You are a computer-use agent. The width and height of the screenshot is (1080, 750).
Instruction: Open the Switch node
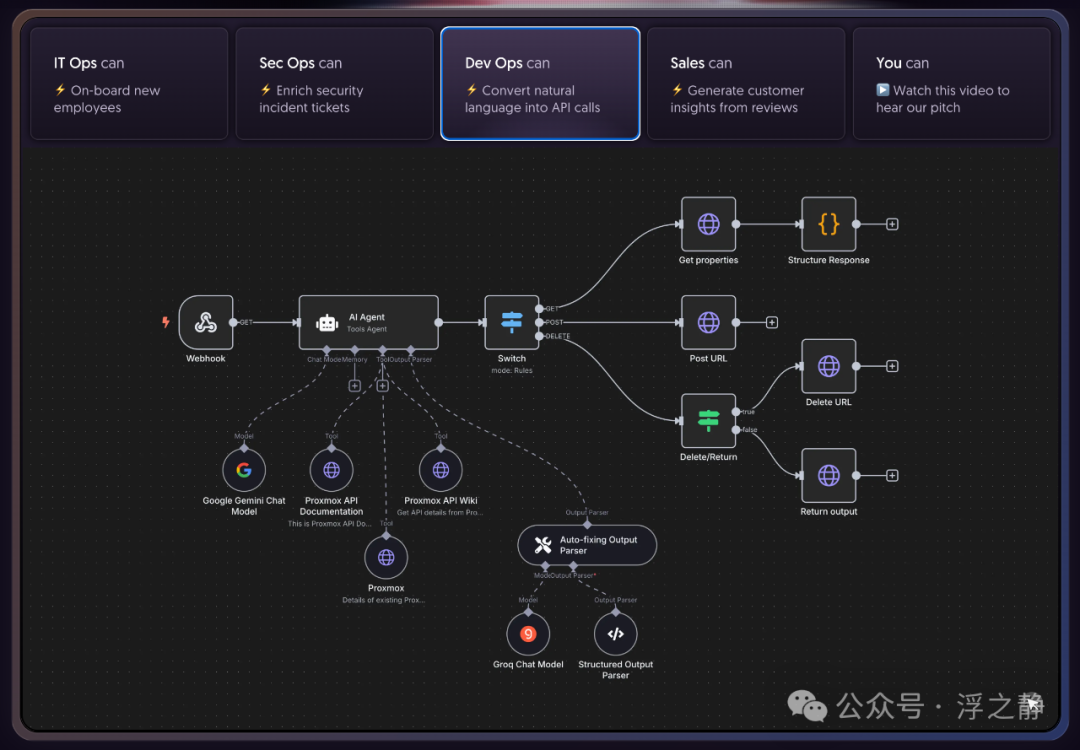[512, 322]
